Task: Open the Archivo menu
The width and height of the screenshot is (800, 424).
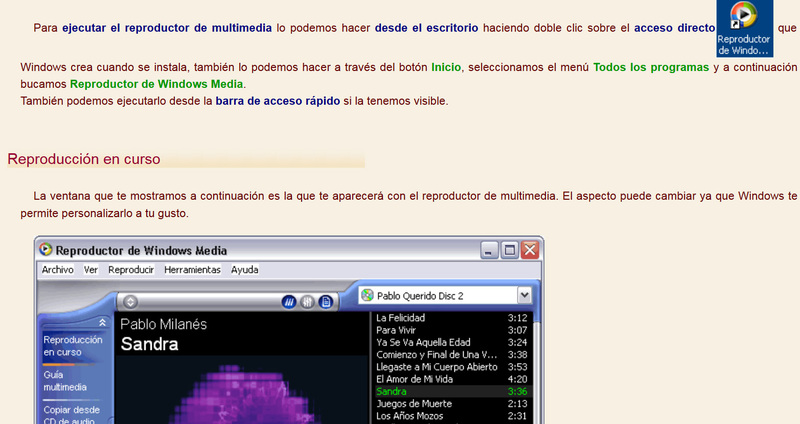Action: click(x=58, y=269)
